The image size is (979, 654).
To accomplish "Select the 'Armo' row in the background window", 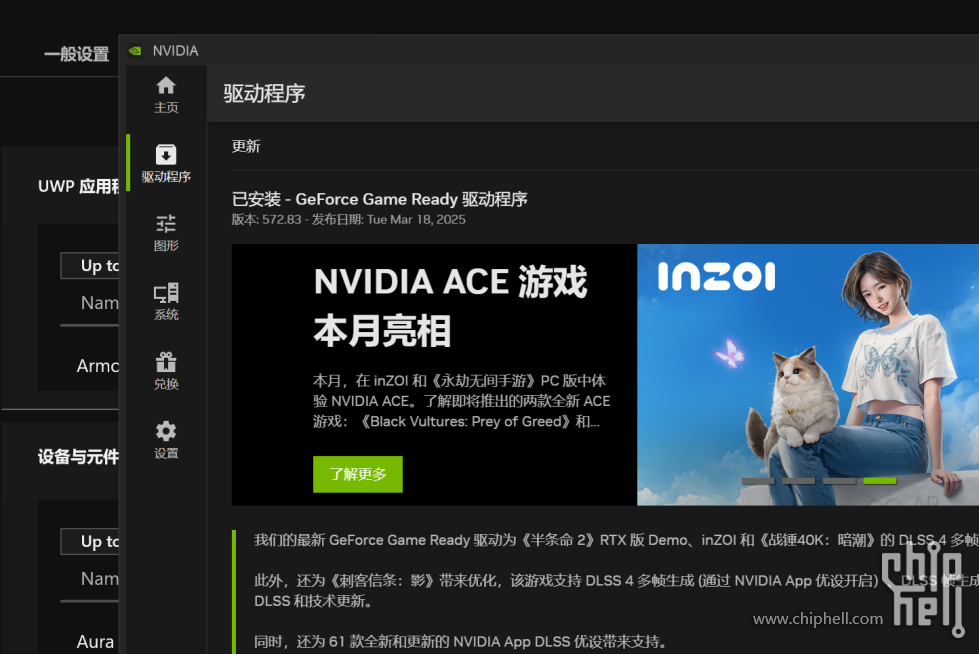I will click(97, 366).
